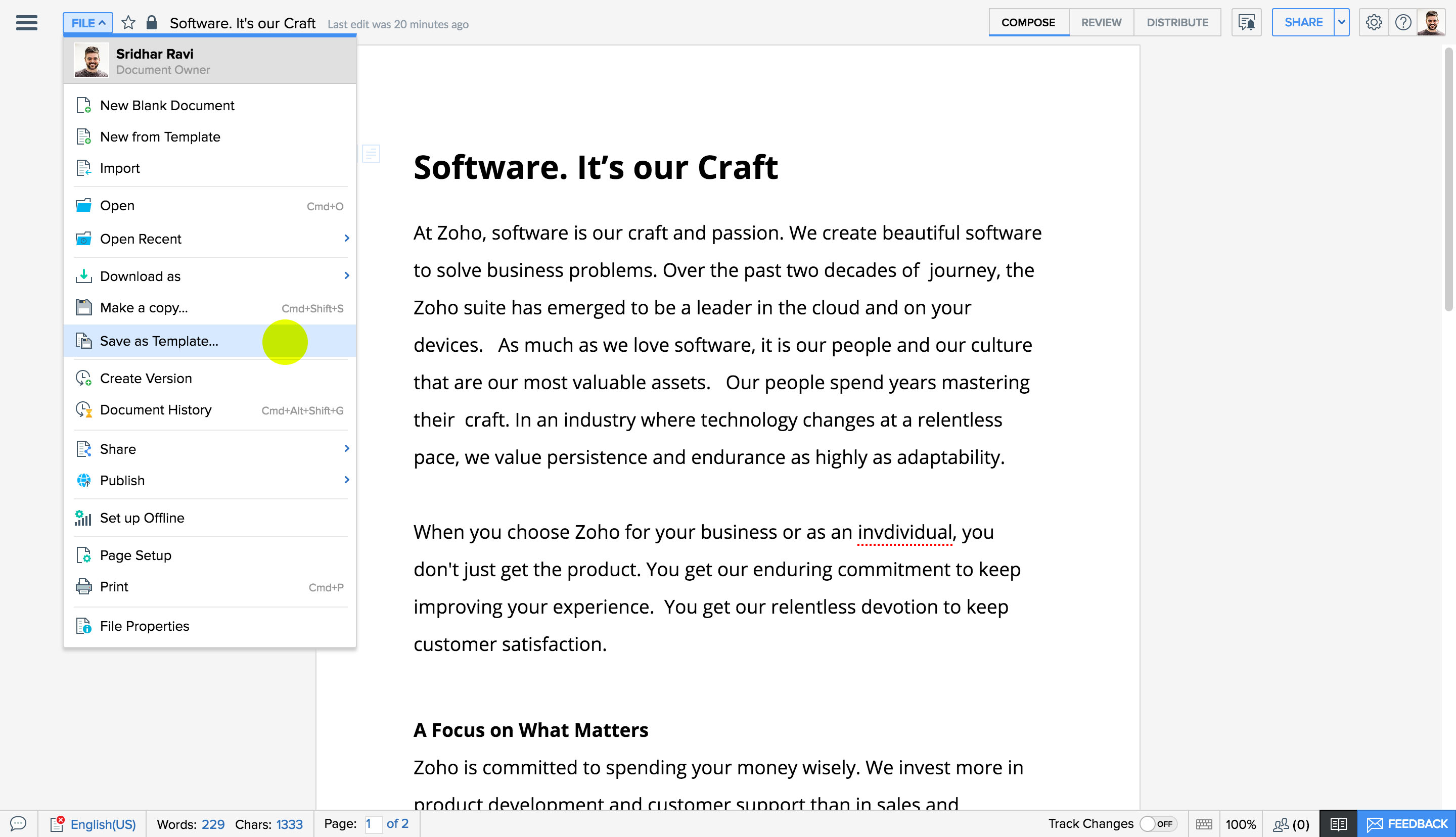Click the 'Last edit was 20 minutes ago' text
Image resolution: width=1456 pixels, height=837 pixels.
398,24
